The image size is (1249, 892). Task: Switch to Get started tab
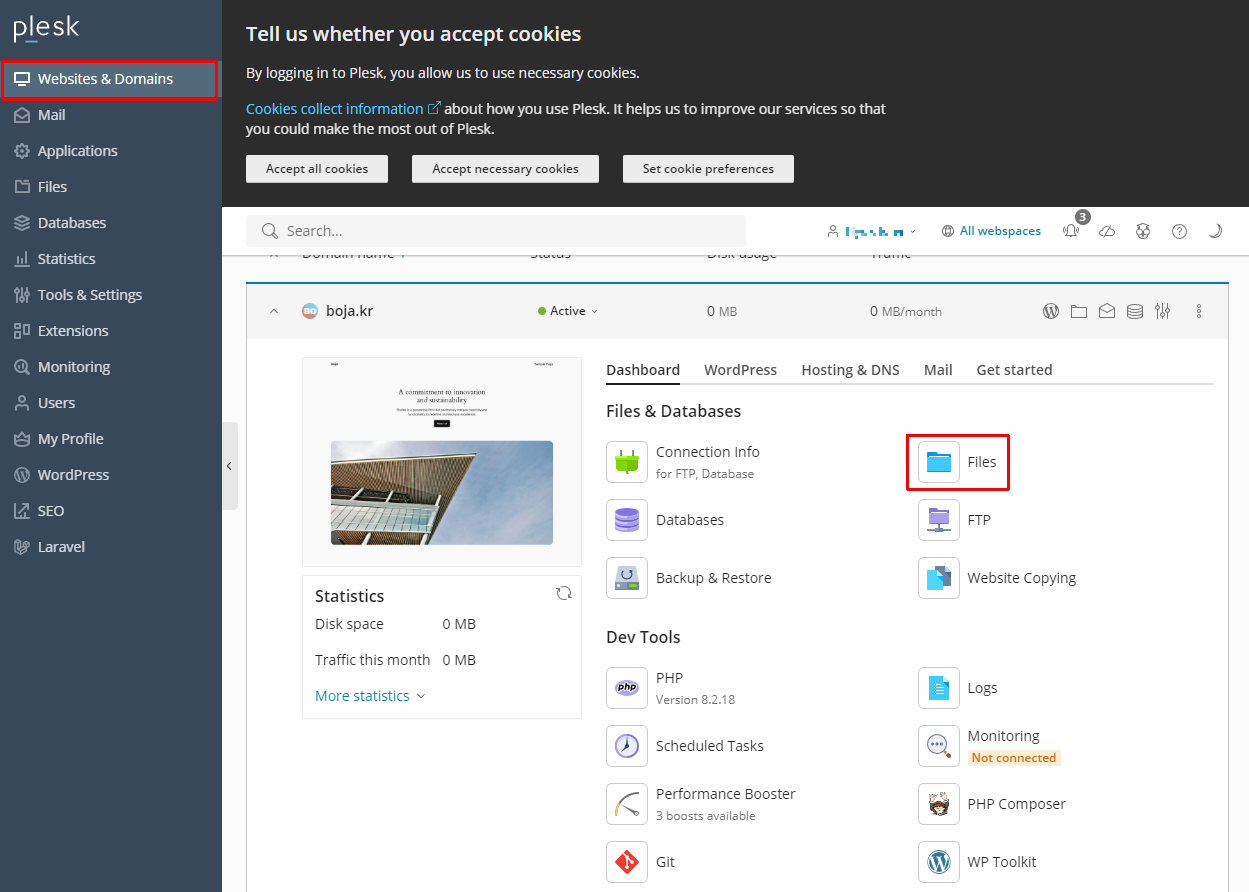point(1014,370)
